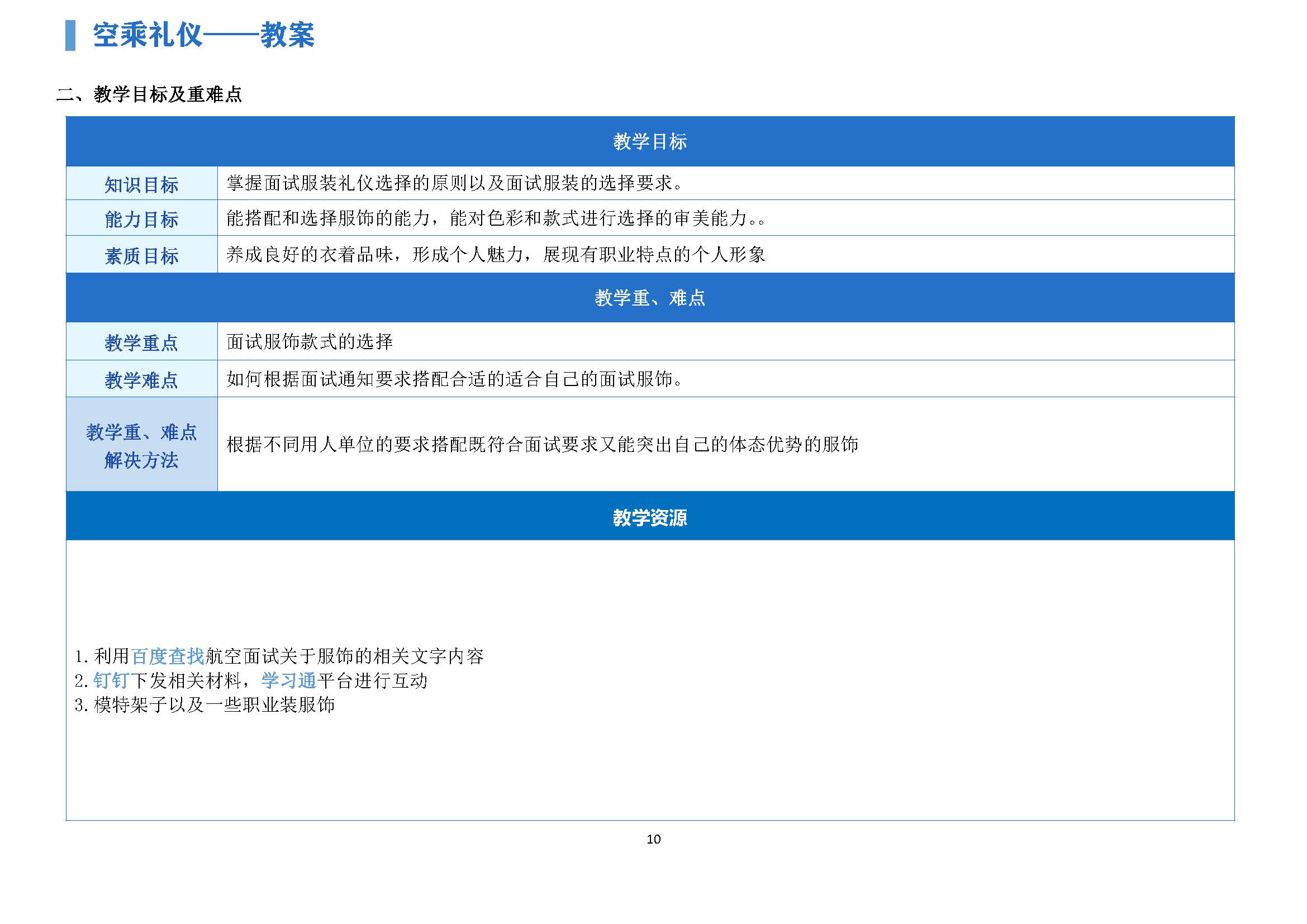Select the 教学重点 label cell
The width and height of the screenshot is (1307, 924).
[x=142, y=342]
